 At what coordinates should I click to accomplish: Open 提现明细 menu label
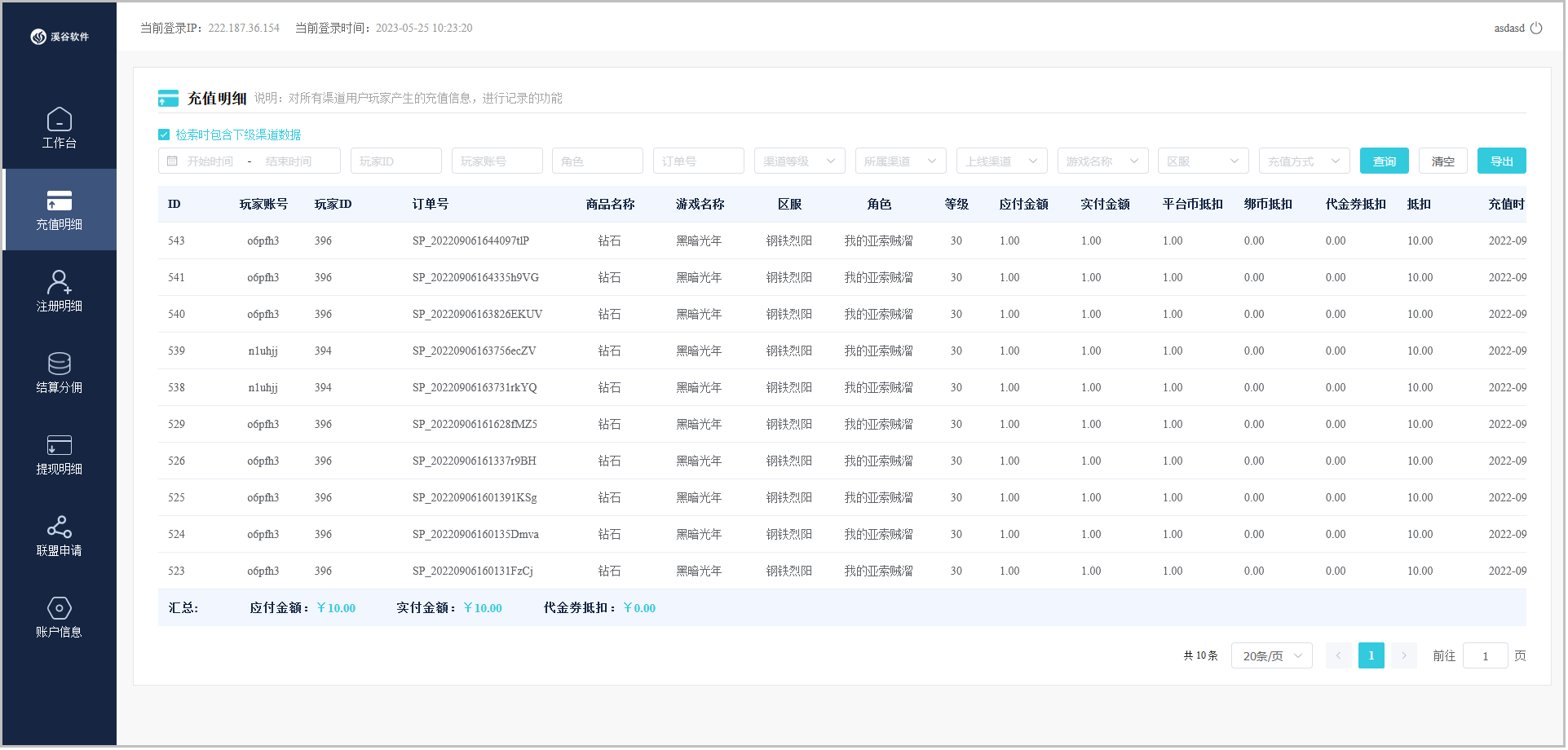[x=59, y=469]
